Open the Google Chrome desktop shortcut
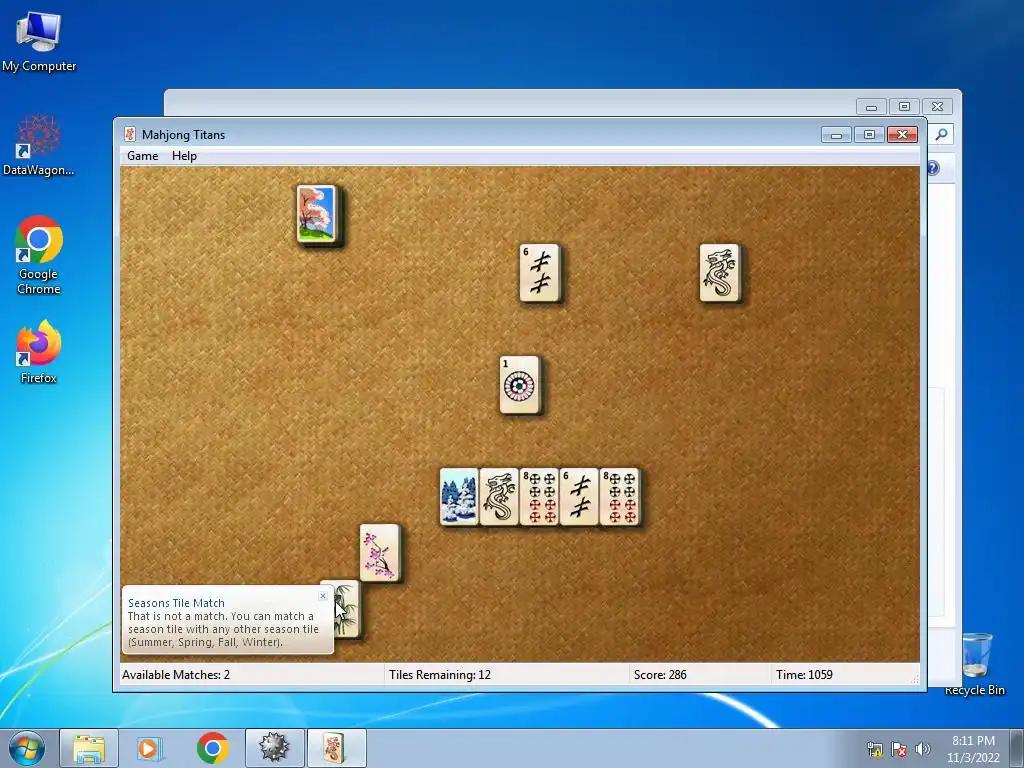1024x768 pixels. tap(39, 255)
